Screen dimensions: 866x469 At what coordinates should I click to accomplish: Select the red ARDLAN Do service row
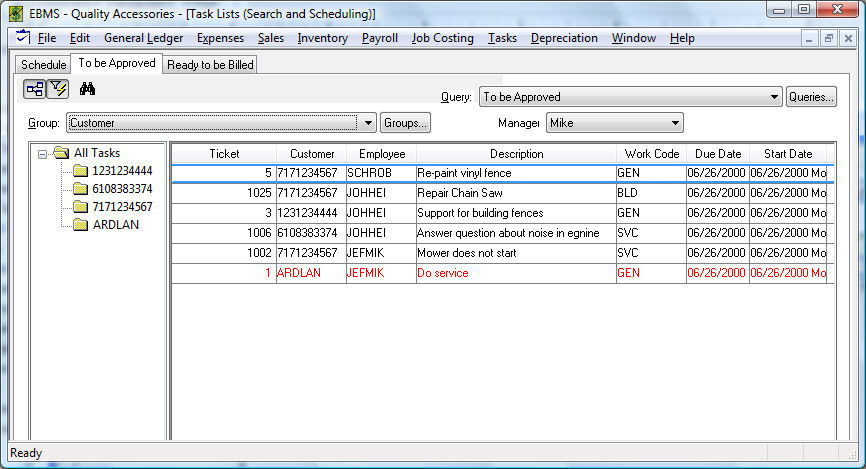tap(500, 273)
